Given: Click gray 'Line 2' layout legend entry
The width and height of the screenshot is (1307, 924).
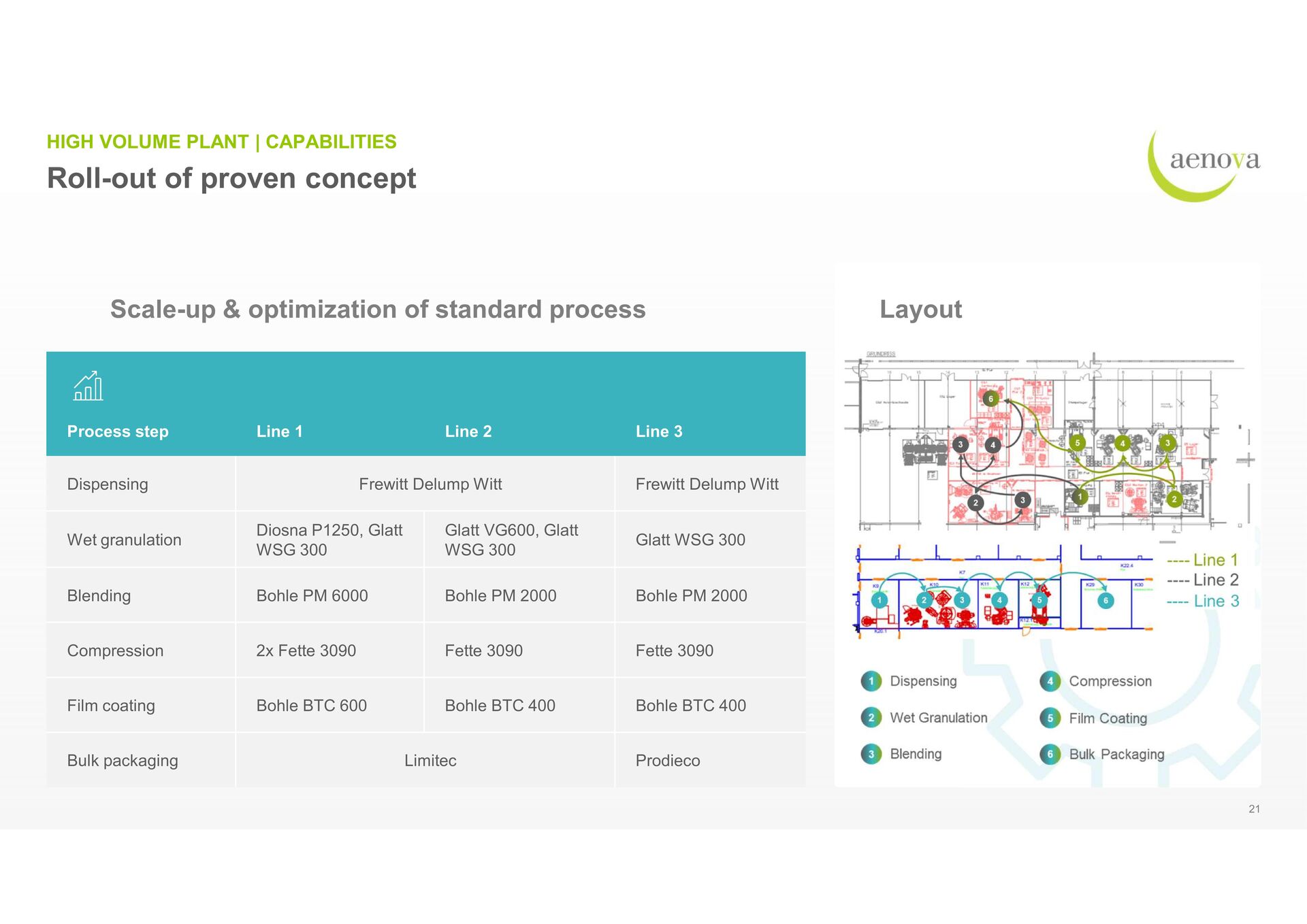Looking at the screenshot, I should 1202,580.
